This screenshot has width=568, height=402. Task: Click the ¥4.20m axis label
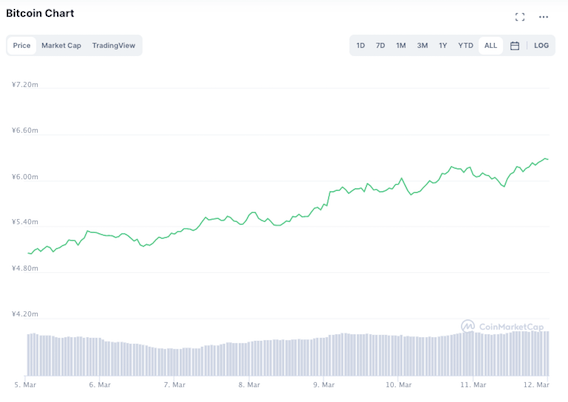tap(25, 314)
